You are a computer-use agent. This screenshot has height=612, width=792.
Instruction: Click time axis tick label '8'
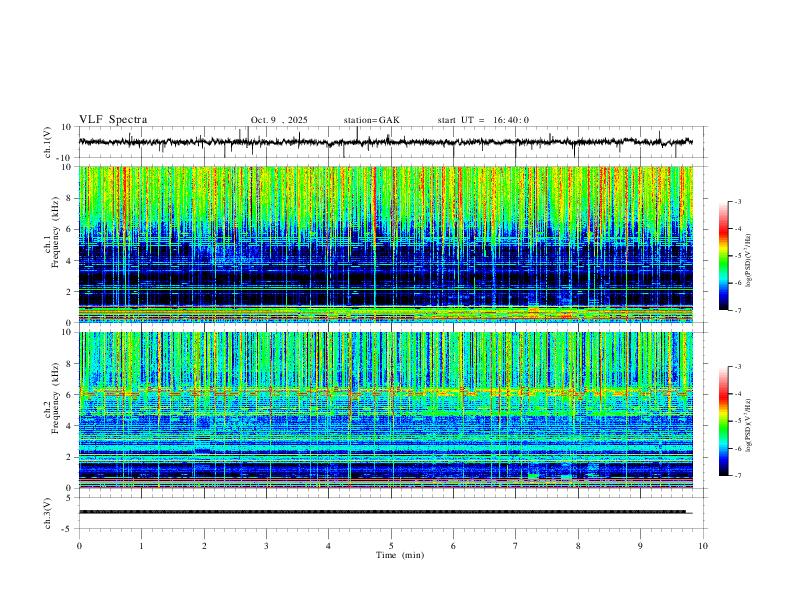578,546
